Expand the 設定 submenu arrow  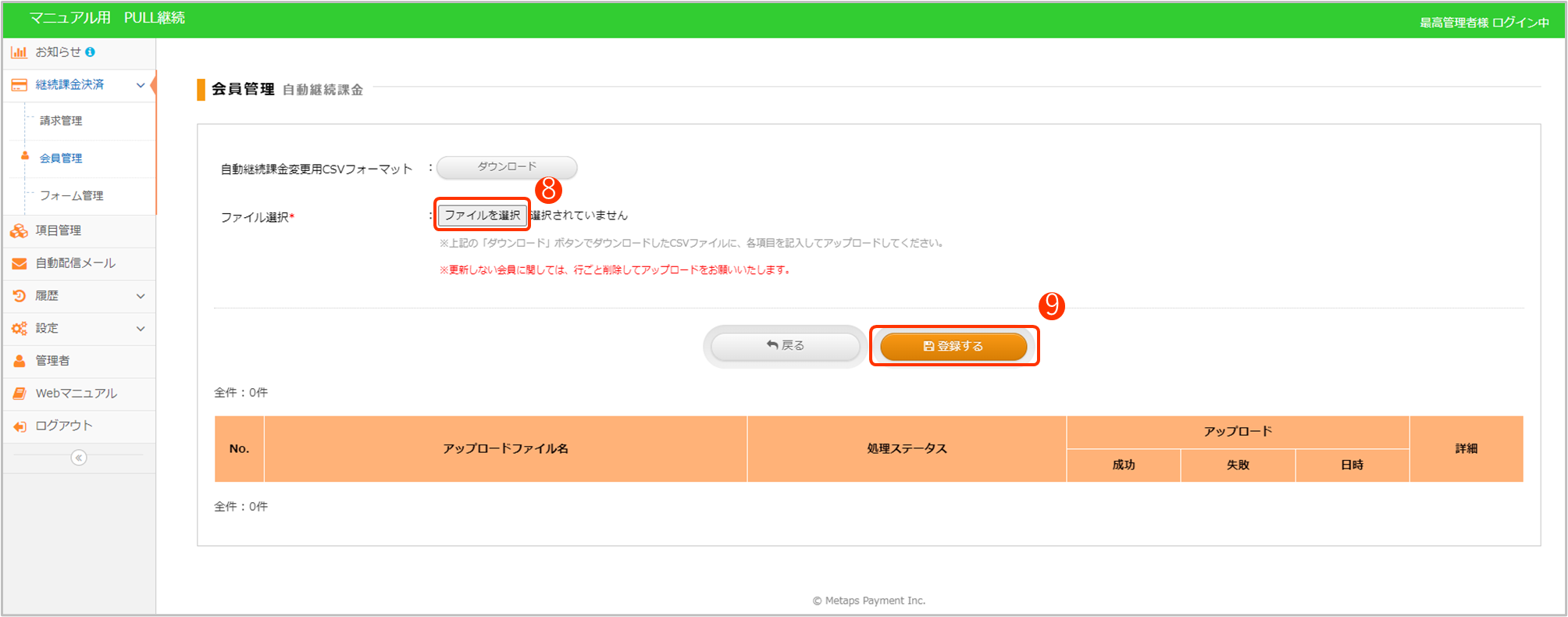[141, 329]
